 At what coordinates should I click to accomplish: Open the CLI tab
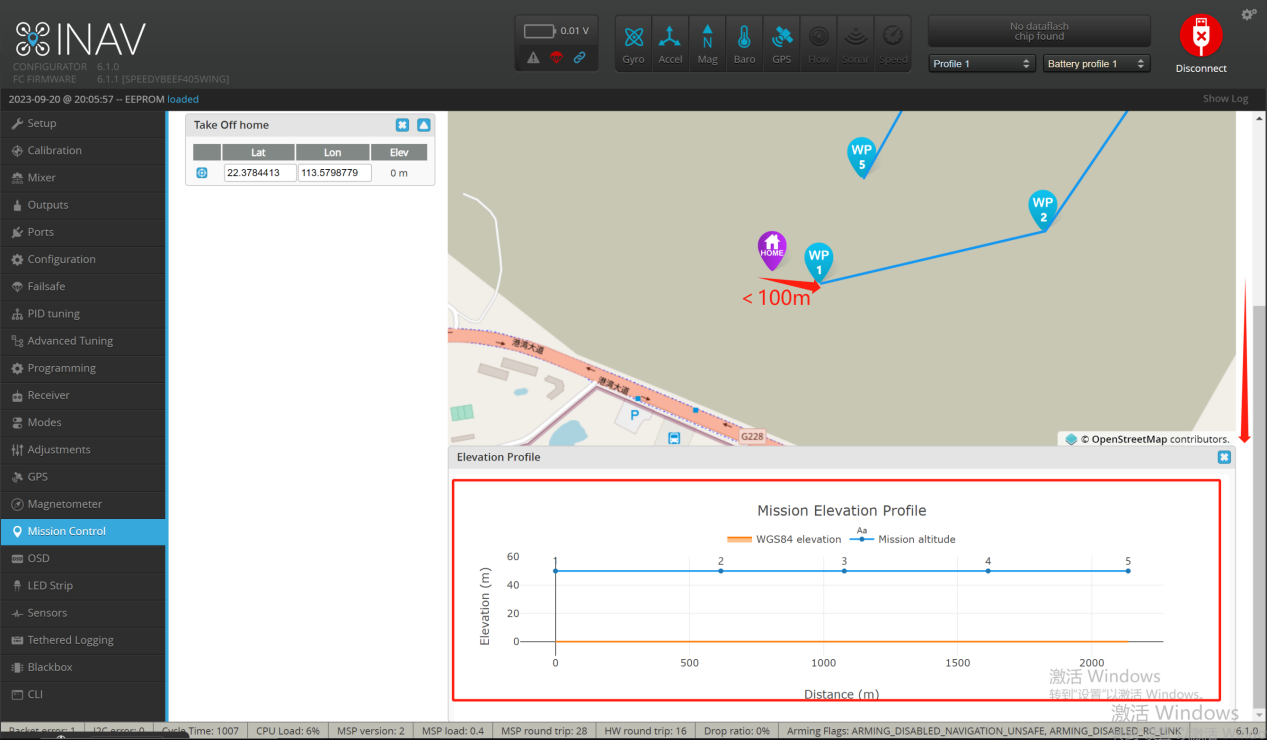(x=83, y=694)
